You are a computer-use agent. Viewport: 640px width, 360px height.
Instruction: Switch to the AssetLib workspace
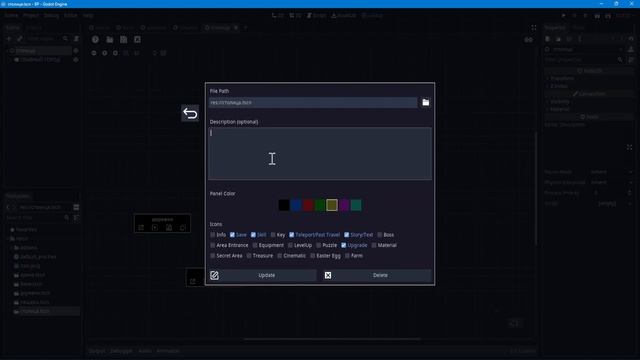[x=344, y=16]
